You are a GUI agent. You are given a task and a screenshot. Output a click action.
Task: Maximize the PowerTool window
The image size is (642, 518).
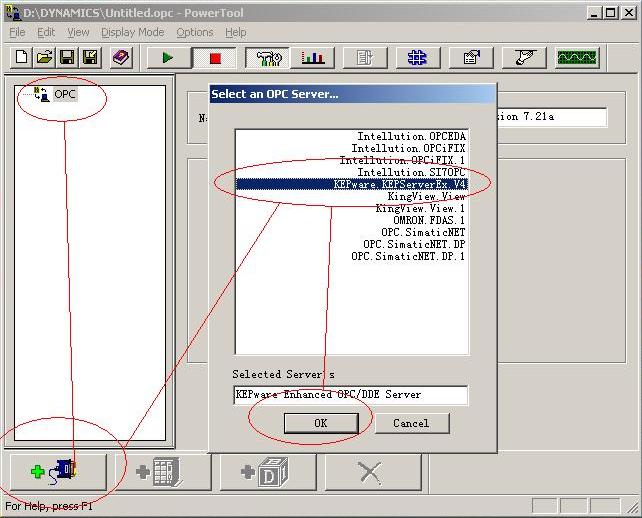coord(610,13)
